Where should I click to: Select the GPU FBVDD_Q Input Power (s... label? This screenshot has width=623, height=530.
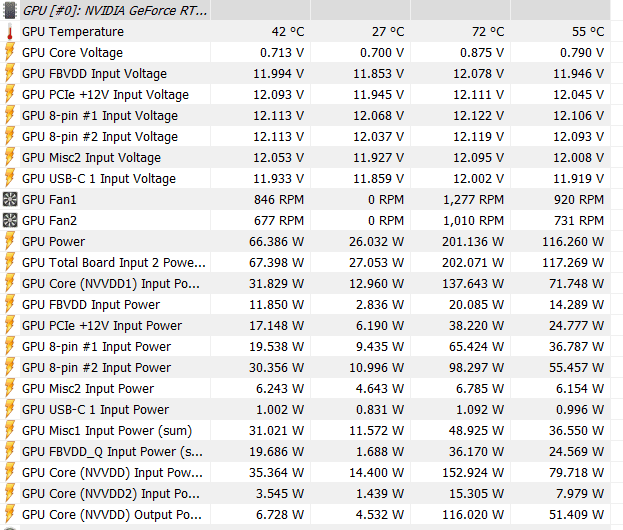coord(112,452)
